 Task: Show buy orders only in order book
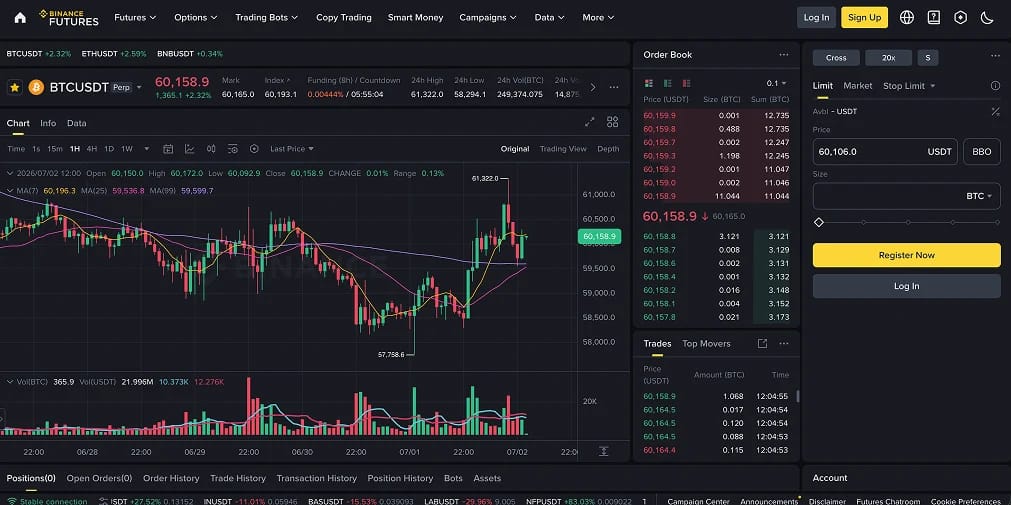tap(668, 83)
